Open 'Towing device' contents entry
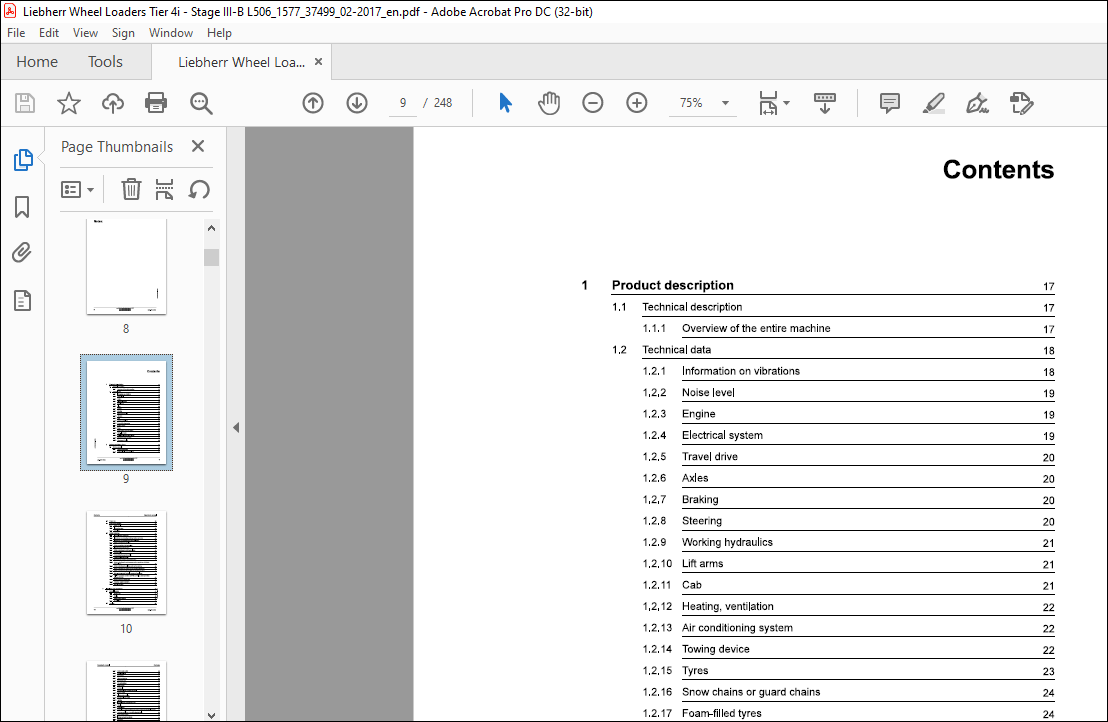 point(715,649)
